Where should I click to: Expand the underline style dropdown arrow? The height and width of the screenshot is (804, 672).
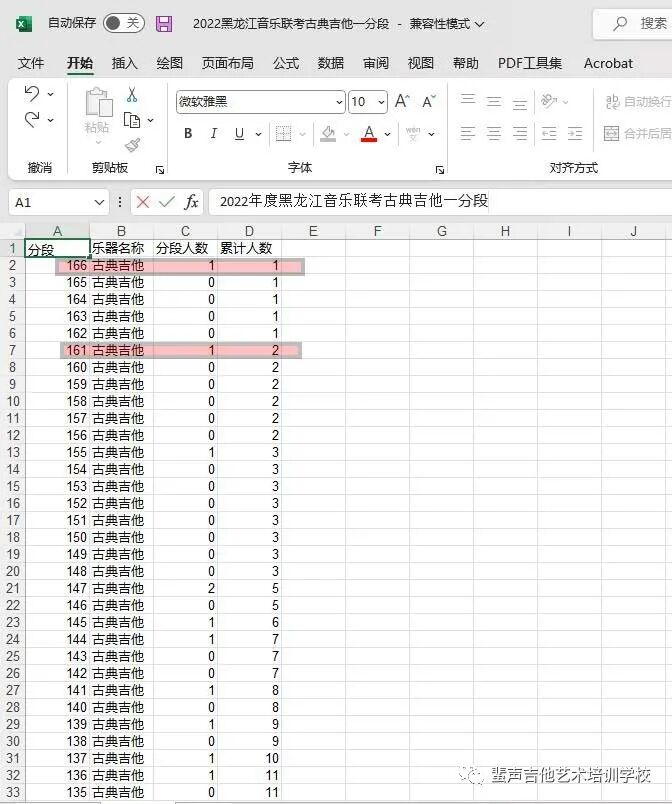pyautogui.click(x=258, y=134)
